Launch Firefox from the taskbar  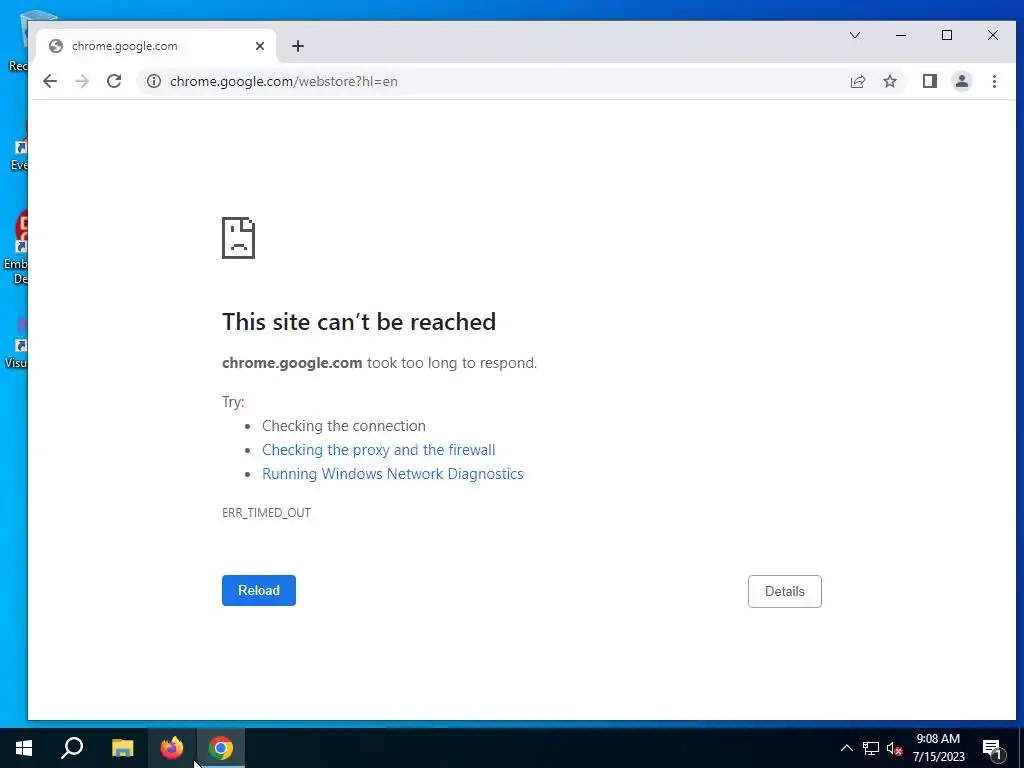click(x=172, y=748)
